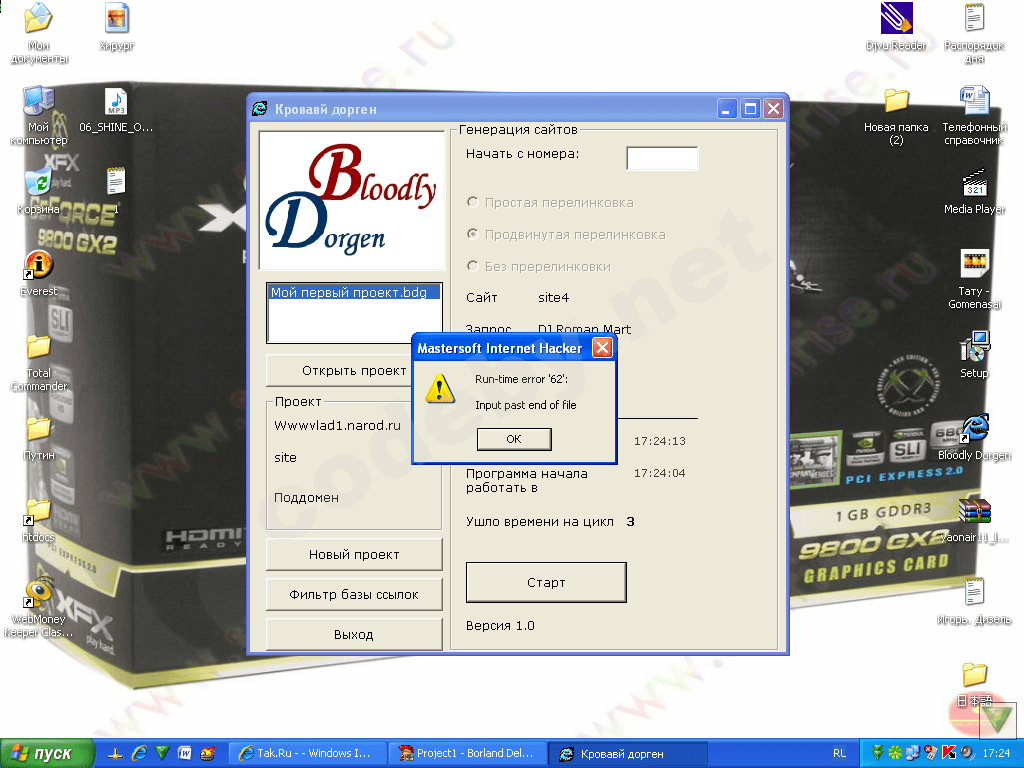This screenshot has width=1024, height=768.
Task: Open the yaonair11 WinRAR archive icon
Action: pyautogui.click(x=974, y=520)
